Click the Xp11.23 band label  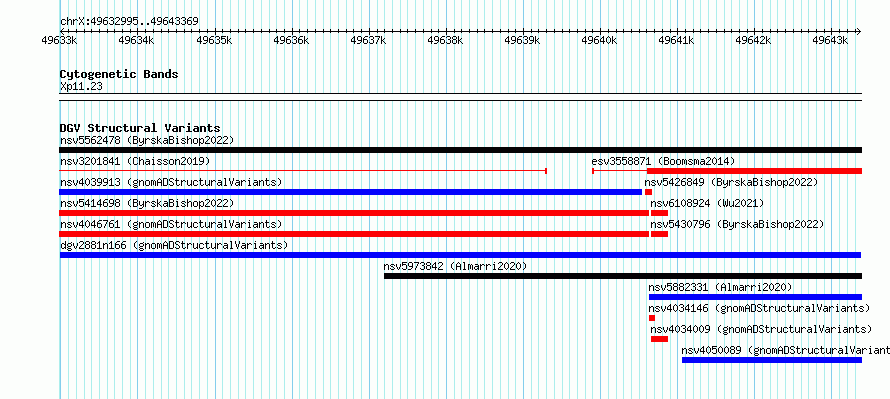81,86
